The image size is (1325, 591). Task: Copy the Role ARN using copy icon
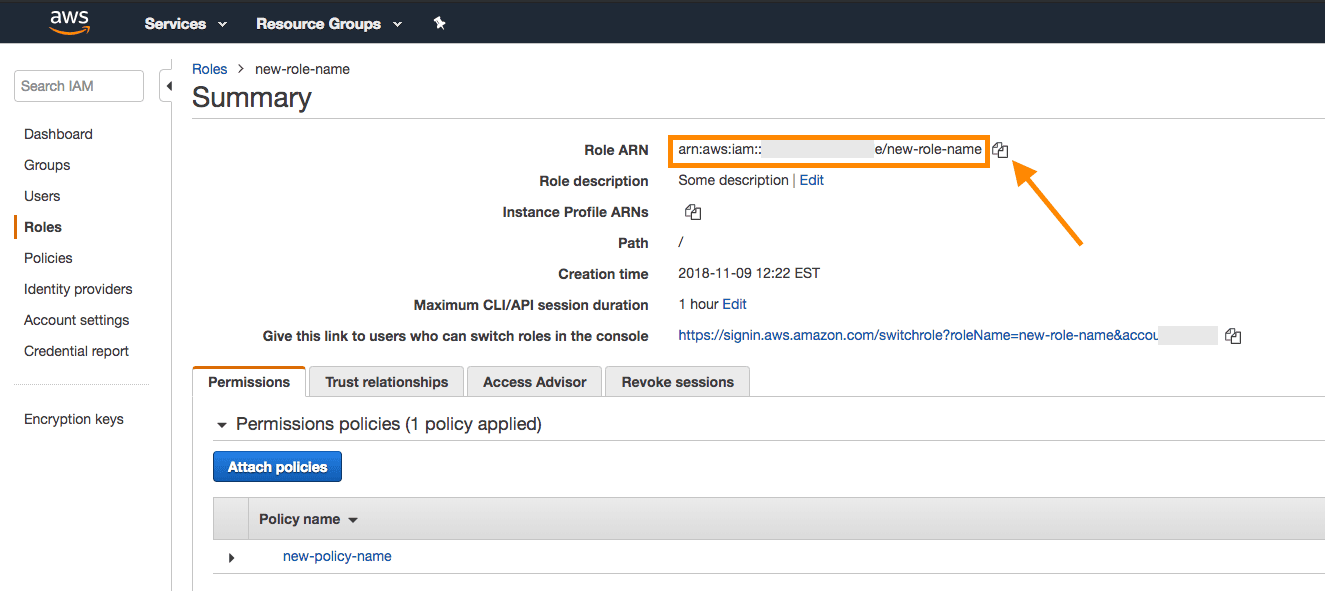click(1000, 150)
